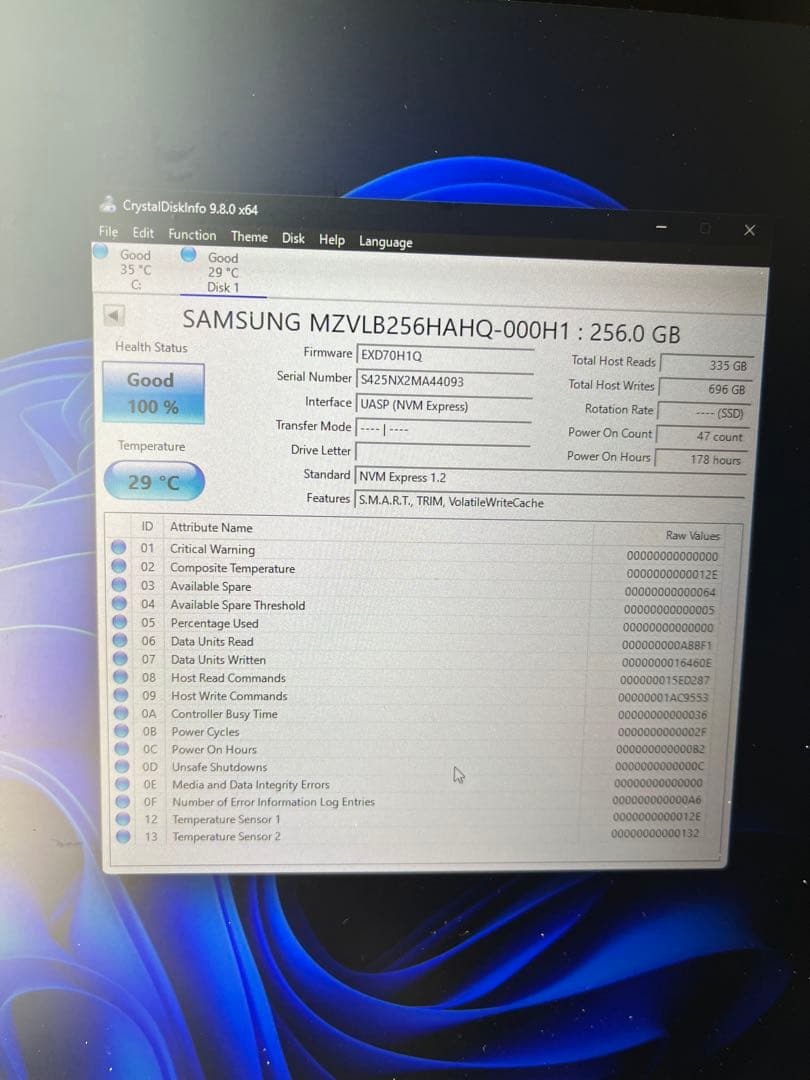The image size is (810, 1080).
Task: Click status dot of Available Spare Threshold row
Action: tap(120, 603)
